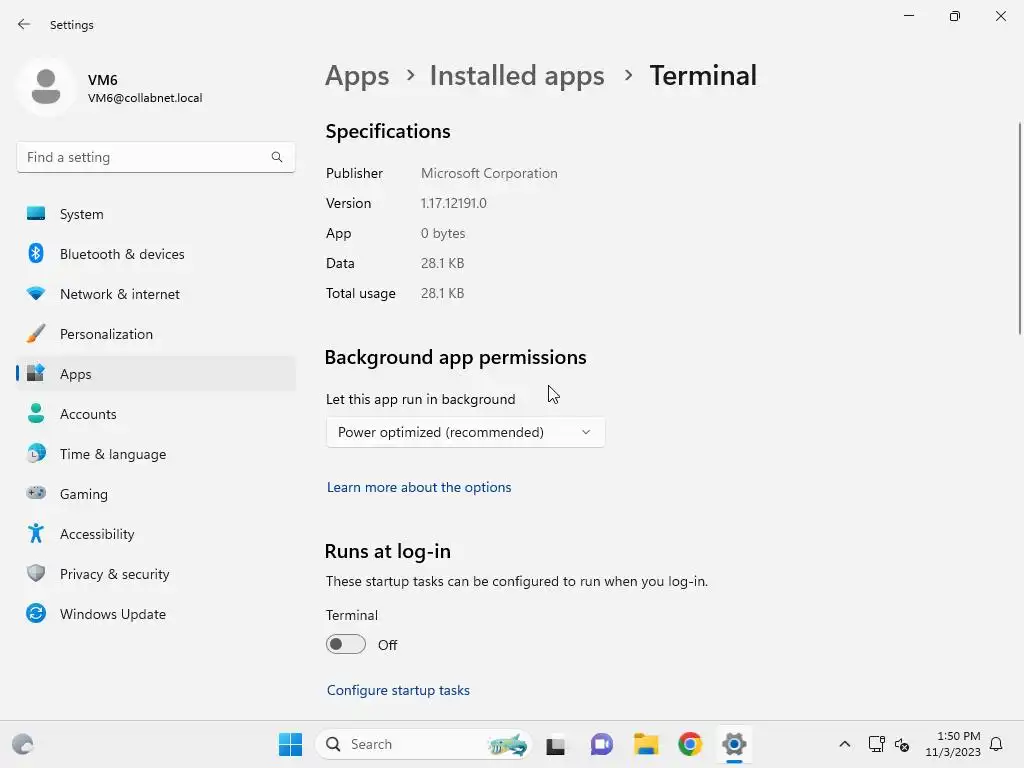
Task: Go to Installed apps breadcrumb
Action: click(x=516, y=75)
